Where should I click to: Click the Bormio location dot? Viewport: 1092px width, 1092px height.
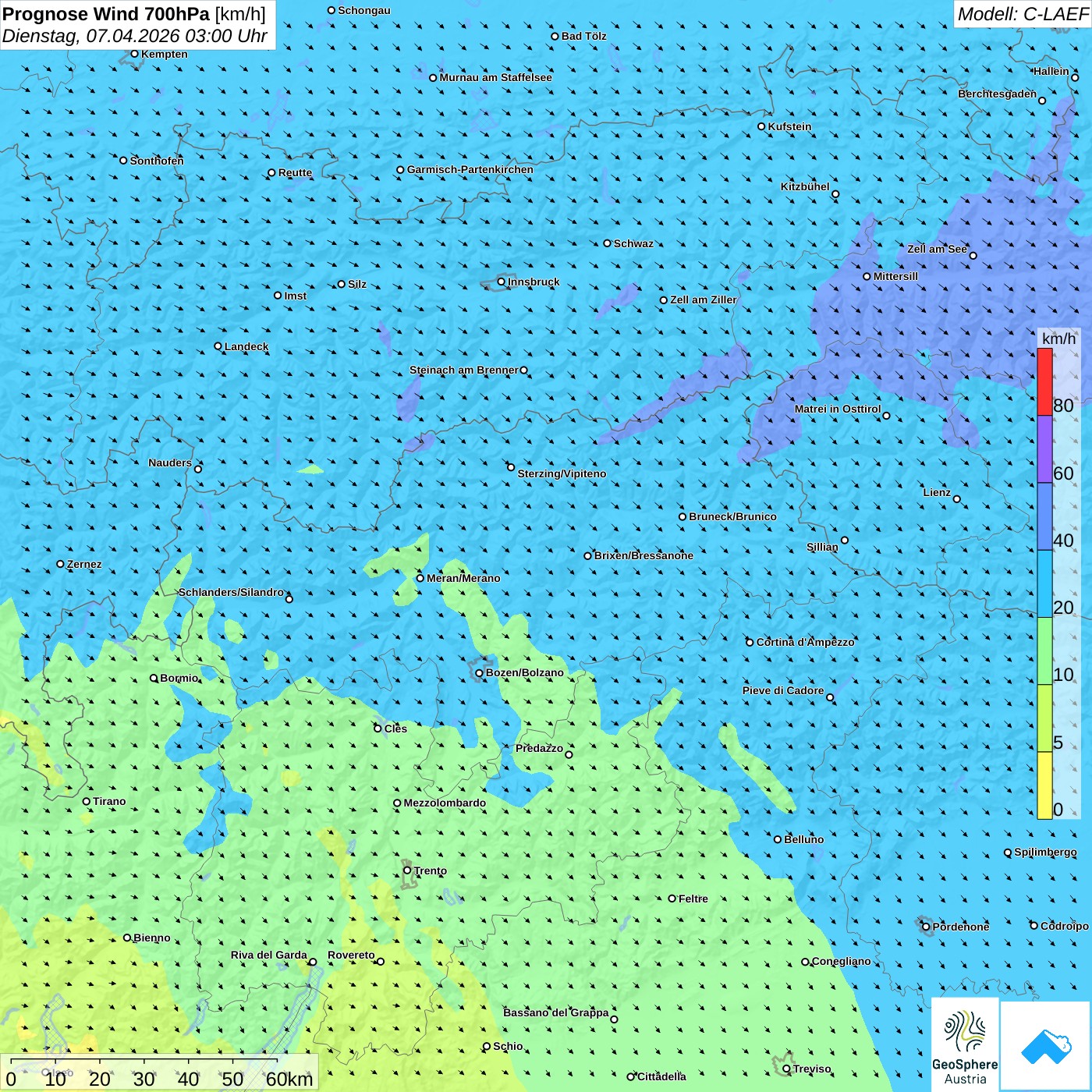[154, 678]
